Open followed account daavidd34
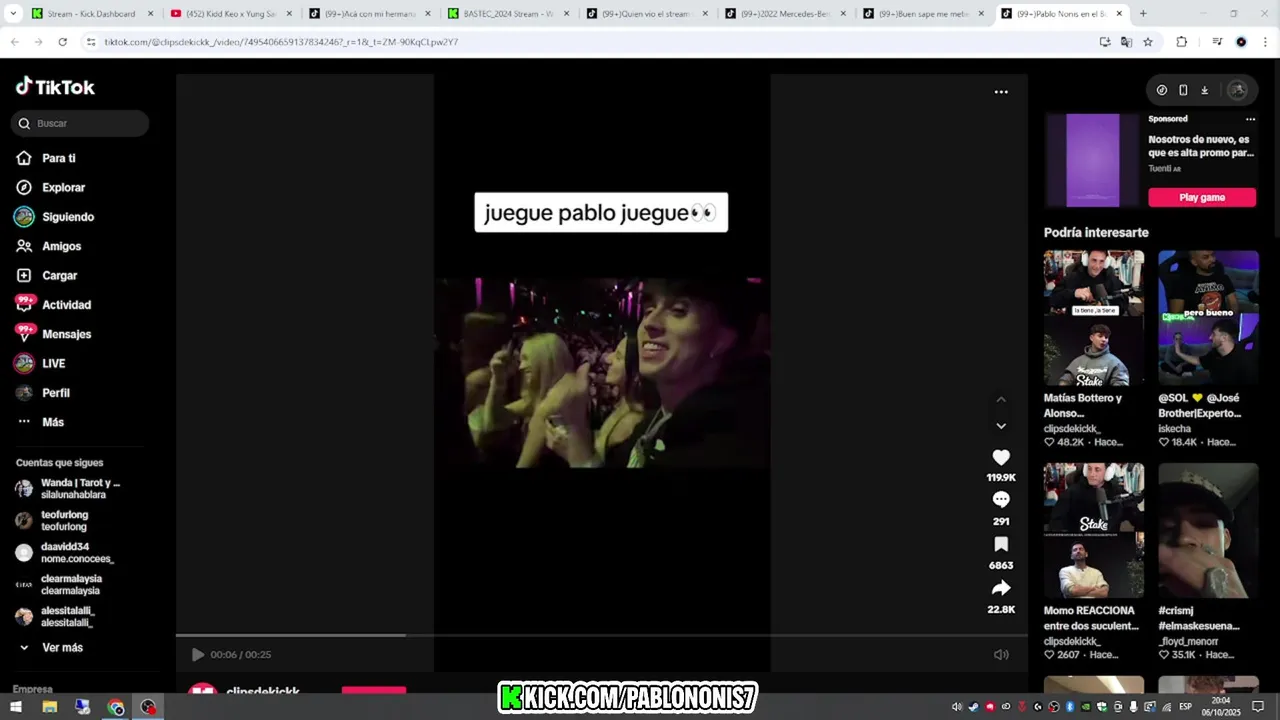Screen dimensions: 1280x720 64,553
